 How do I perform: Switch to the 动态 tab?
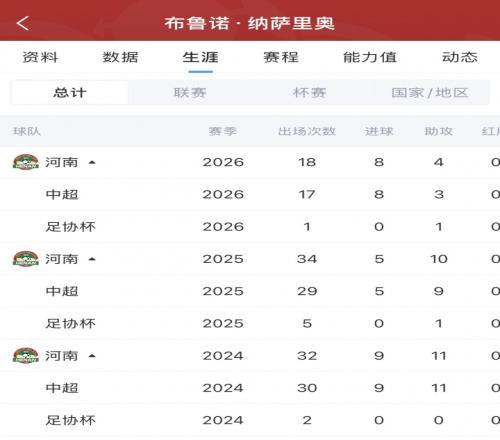click(x=460, y=57)
